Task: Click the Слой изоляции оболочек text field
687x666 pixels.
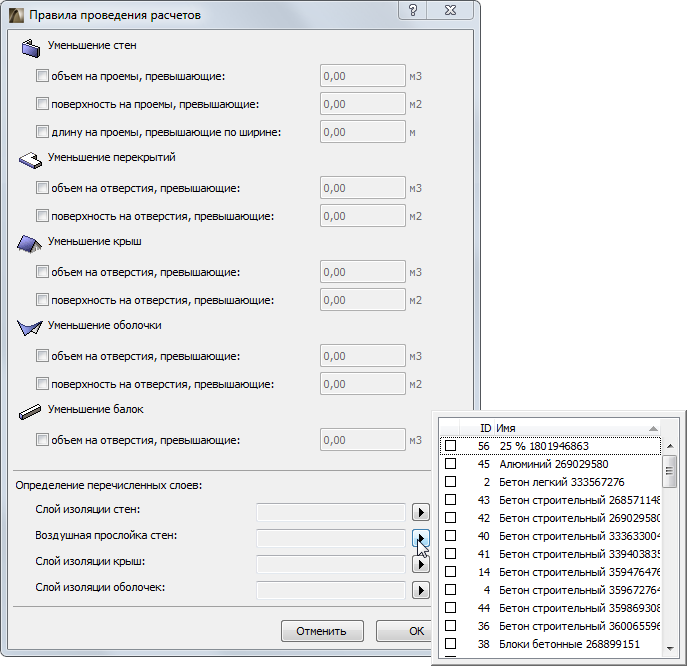Action: tap(331, 590)
